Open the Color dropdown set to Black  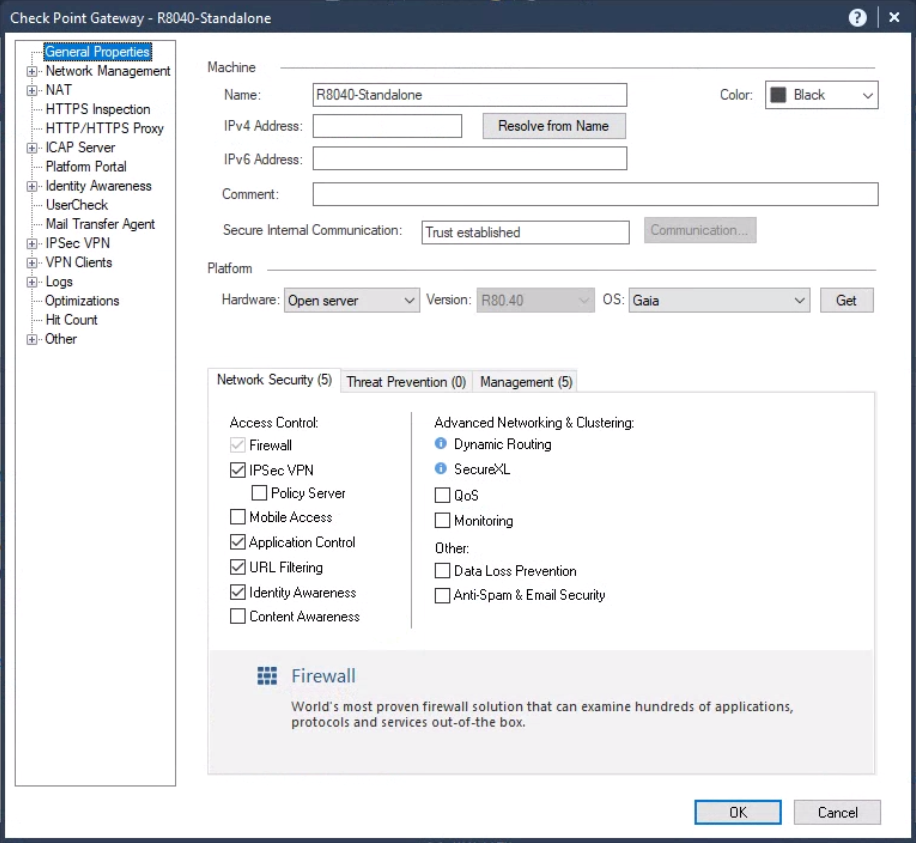pos(821,95)
